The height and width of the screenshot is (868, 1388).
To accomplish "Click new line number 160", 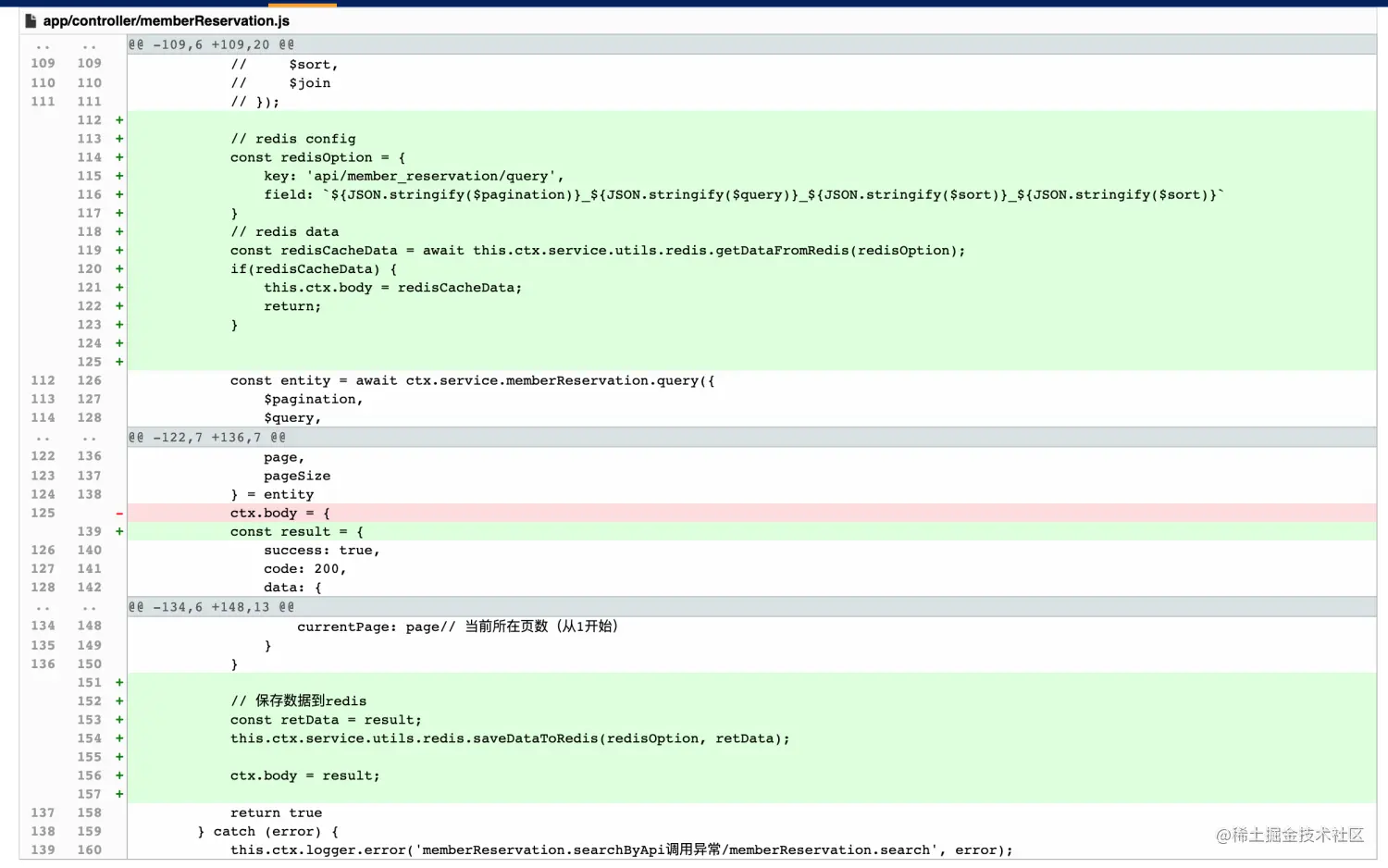I will click(90, 849).
